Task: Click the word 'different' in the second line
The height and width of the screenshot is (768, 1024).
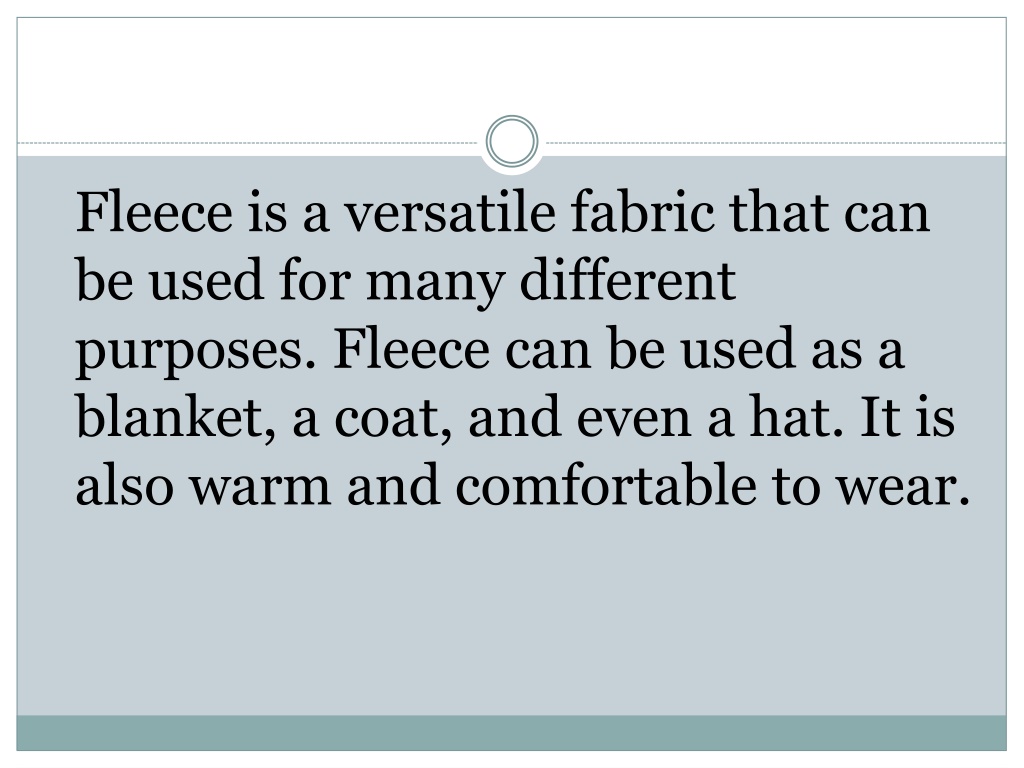Action: coord(628,280)
